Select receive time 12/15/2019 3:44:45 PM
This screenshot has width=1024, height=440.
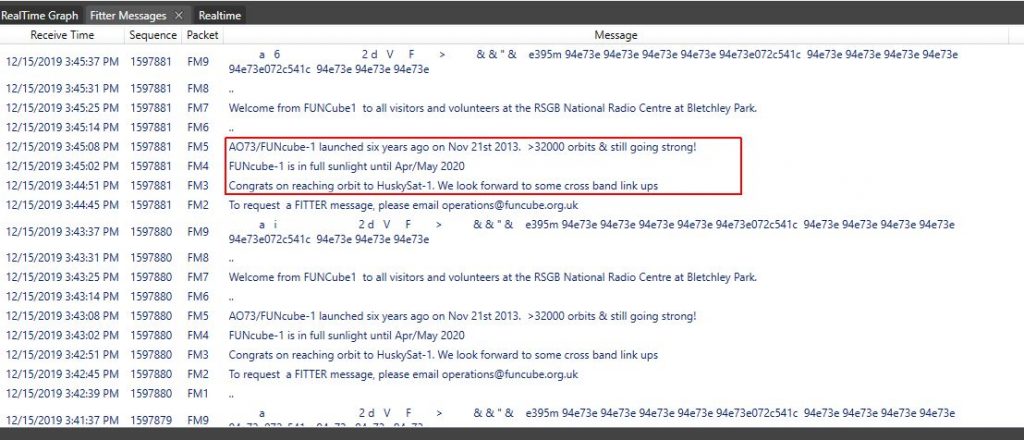click(x=63, y=206)
